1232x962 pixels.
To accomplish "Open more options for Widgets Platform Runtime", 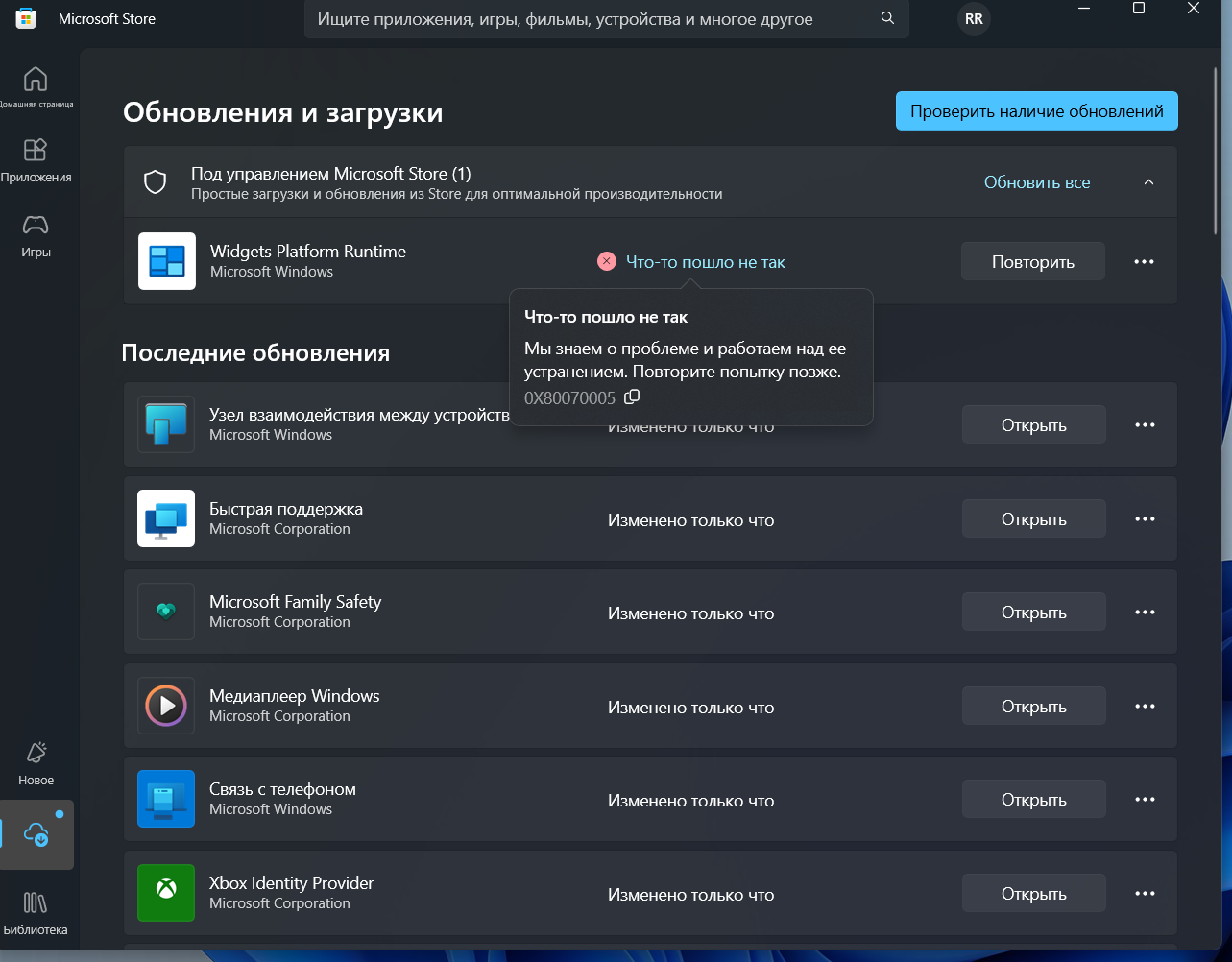I will pos(1144,261).
